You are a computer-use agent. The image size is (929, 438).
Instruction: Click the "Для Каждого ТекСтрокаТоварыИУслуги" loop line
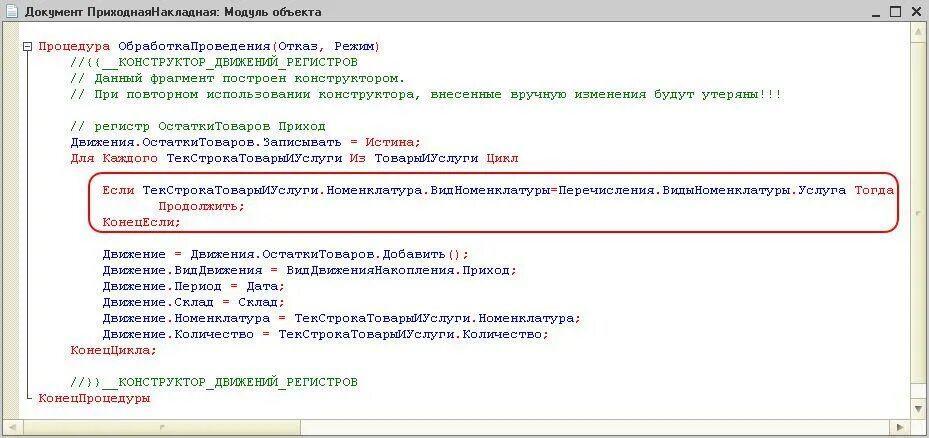point(294,158)
